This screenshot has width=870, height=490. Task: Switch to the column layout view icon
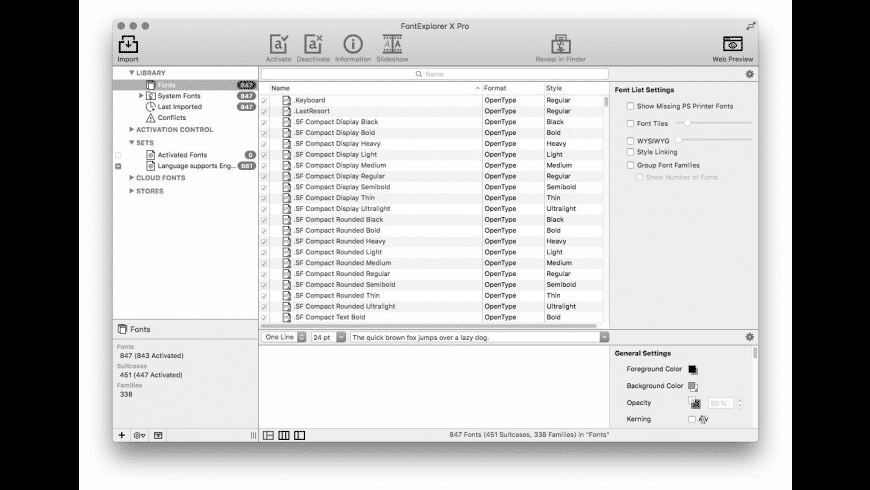pyautogui.click(x=284, y=436)
